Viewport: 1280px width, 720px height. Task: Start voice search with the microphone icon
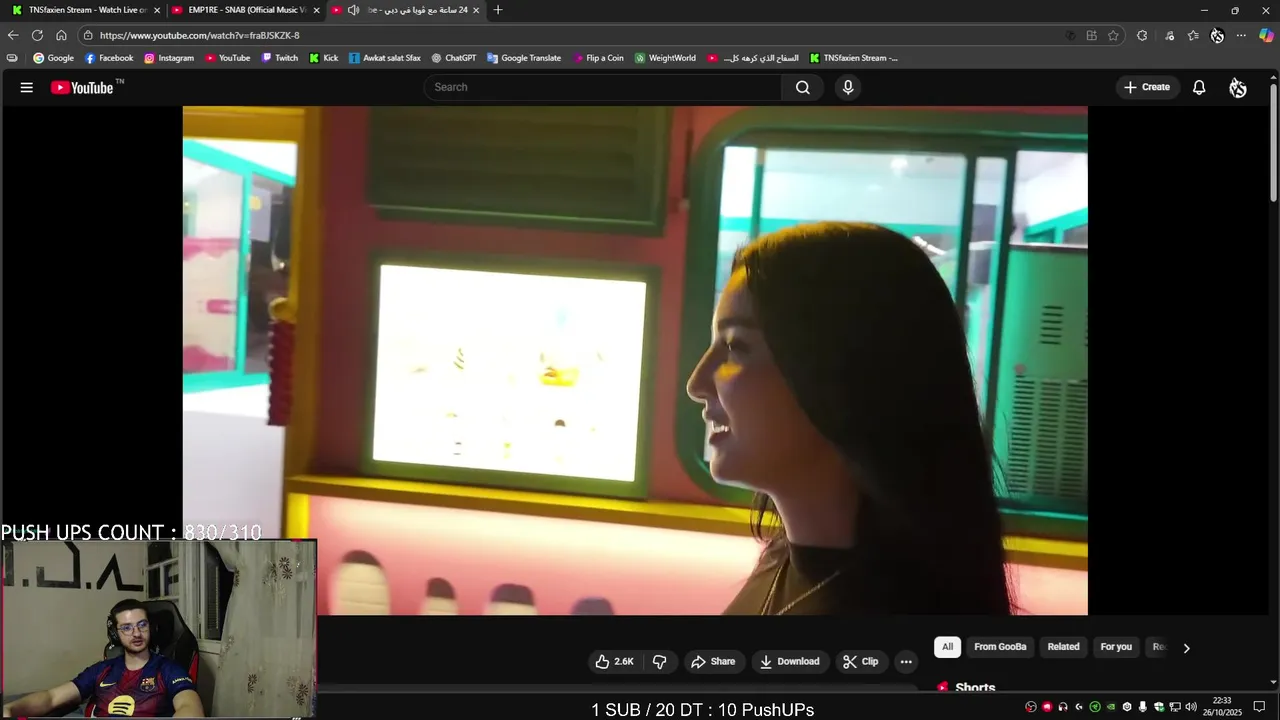click(x=848, y=87)
